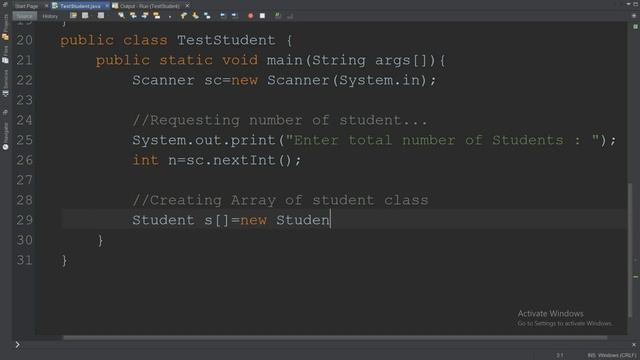Click the cursor position status entry

pyautogui.click(x=560, y=355)
